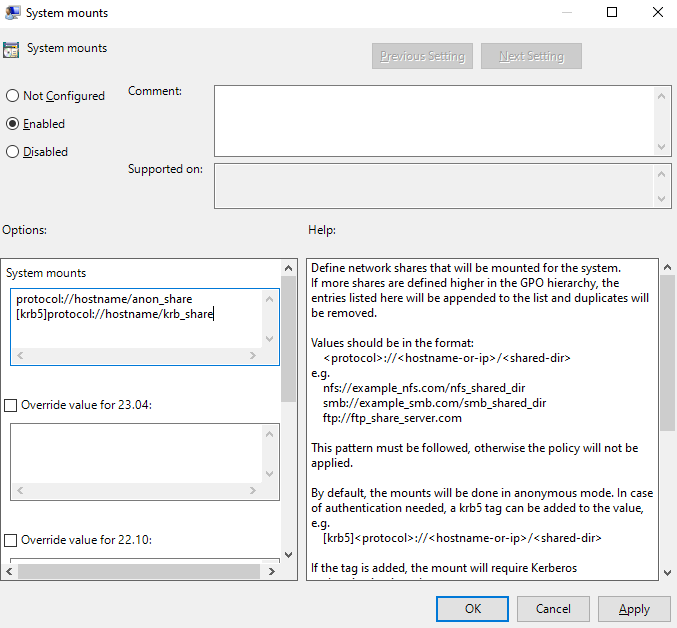Click the Comment box scroll up arrow
Viewport: 677px width, 628px height.
point(661,96)
